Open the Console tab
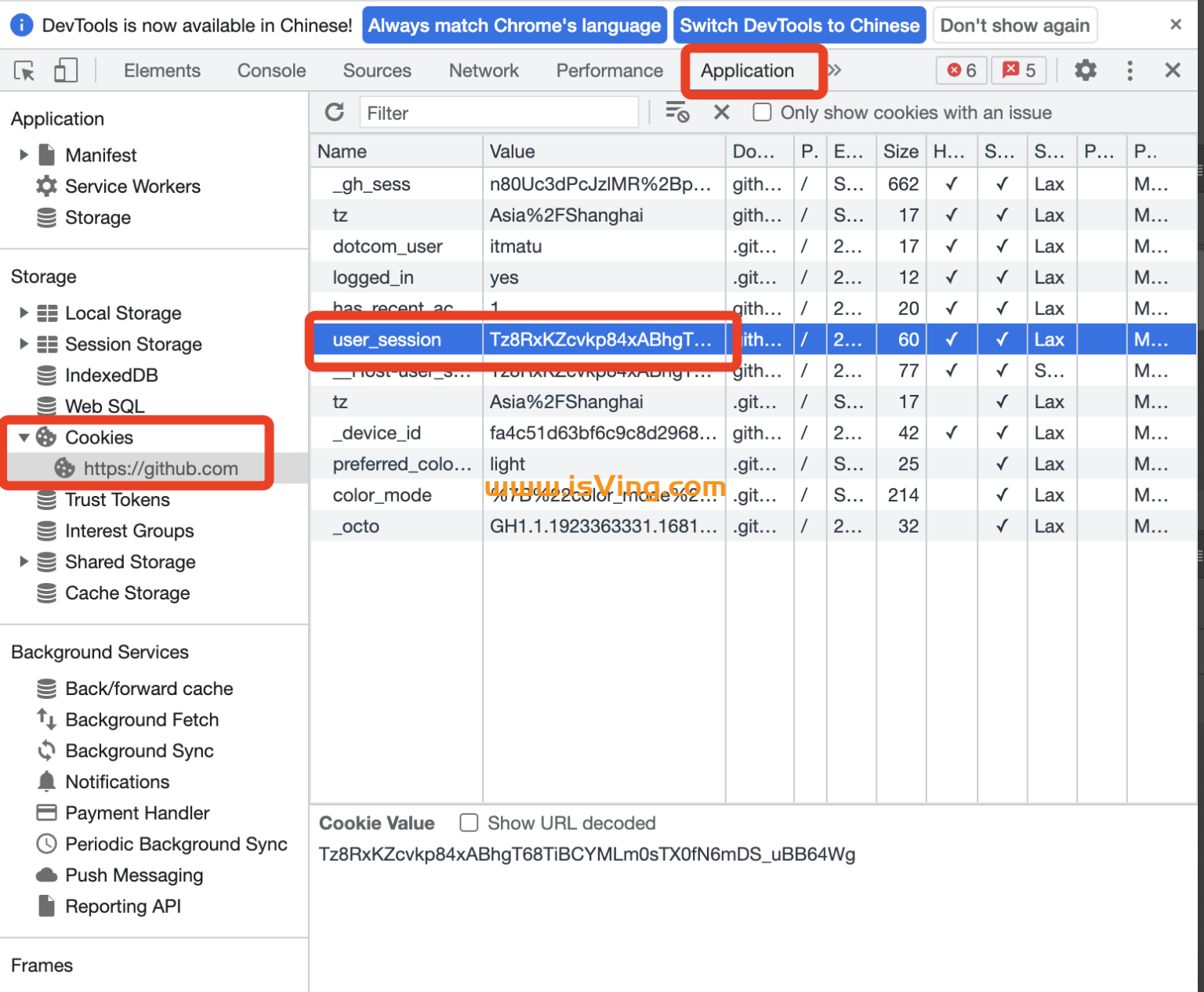This screenshot has width=1204, height=992. [271, 71]
